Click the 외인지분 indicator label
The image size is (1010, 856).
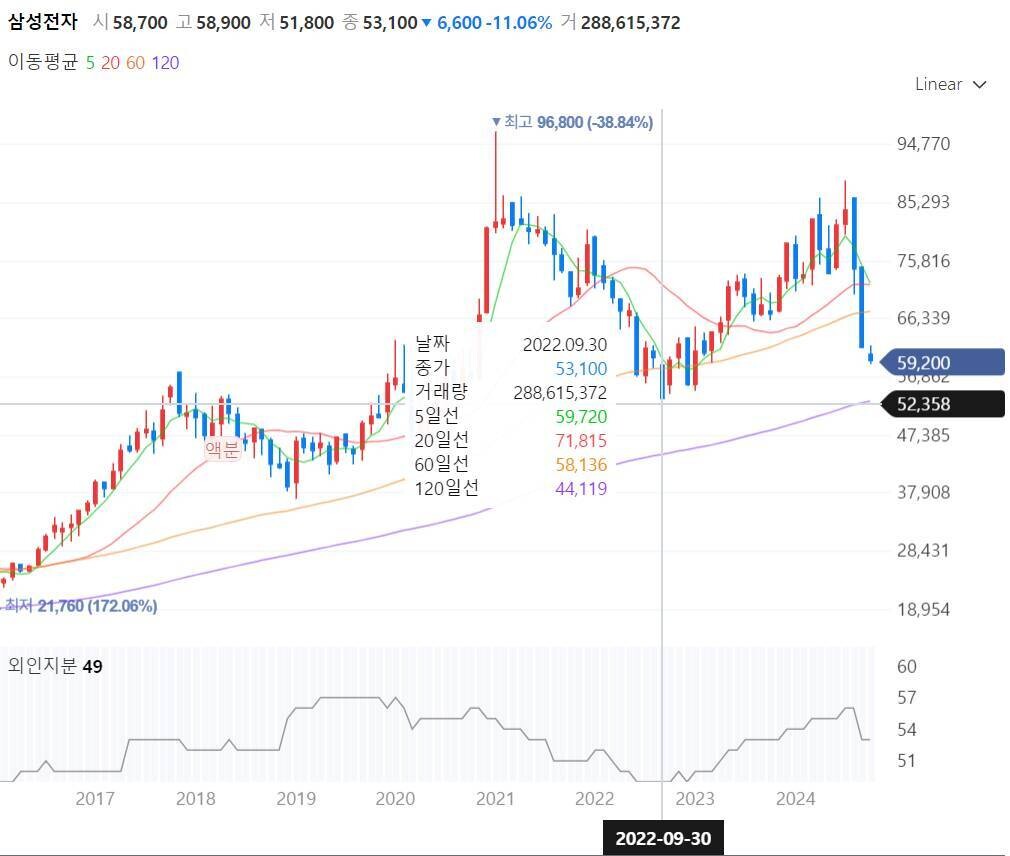point(42,666)
